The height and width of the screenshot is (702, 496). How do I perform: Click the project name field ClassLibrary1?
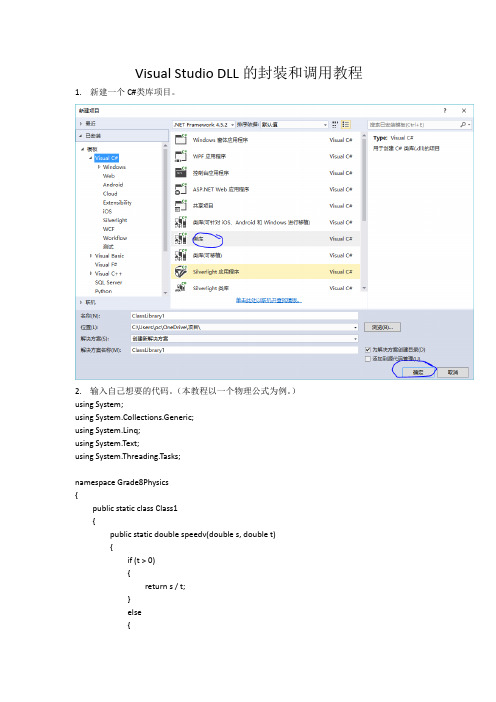point(244,316)
